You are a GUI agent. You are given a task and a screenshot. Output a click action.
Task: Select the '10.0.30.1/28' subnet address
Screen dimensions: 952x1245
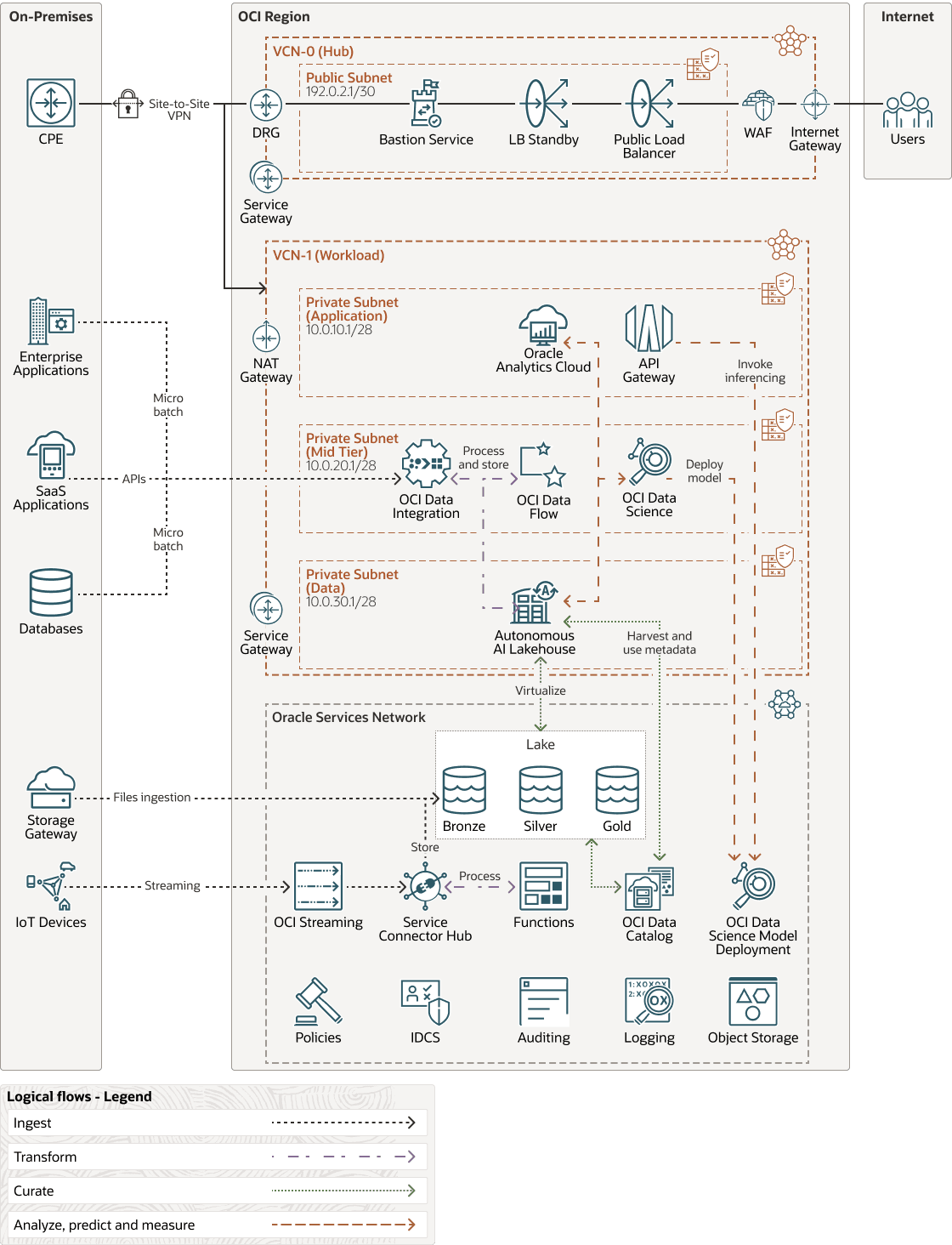tap(341, 601)
